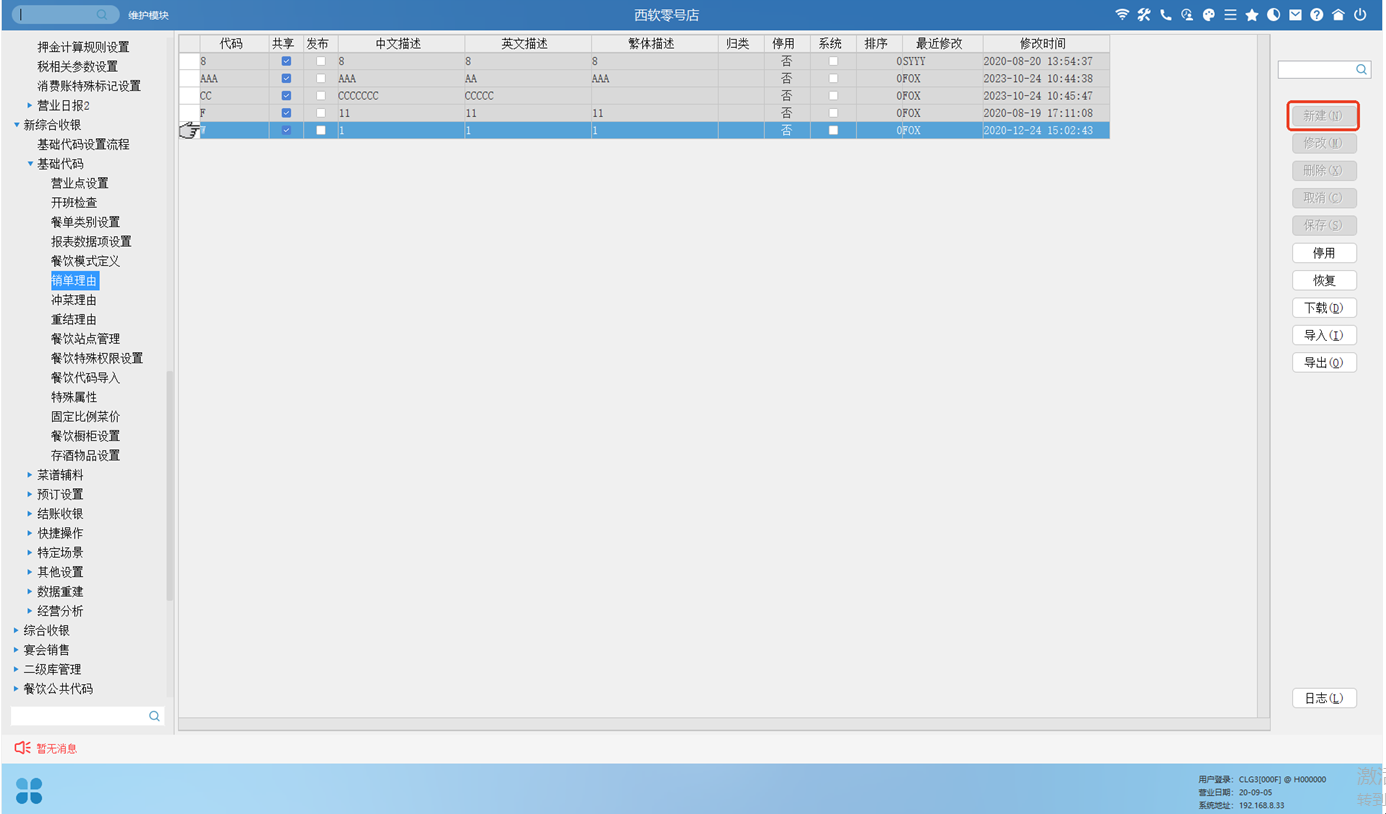Open help via question mark icon

click(x=1316, y=15)
